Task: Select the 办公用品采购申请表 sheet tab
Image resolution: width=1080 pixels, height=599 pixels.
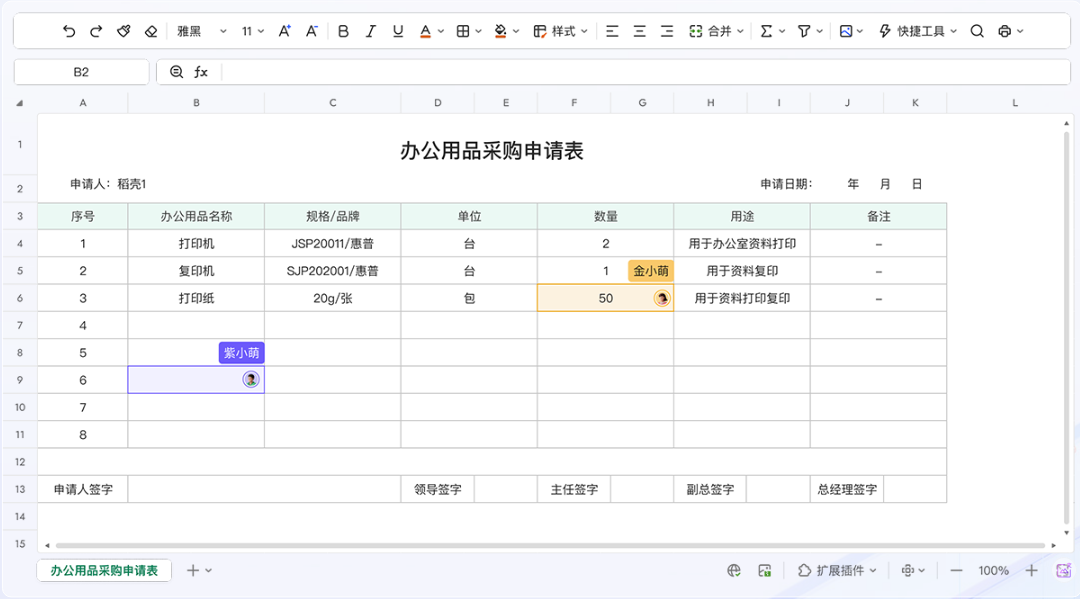Action: (104, 570)
